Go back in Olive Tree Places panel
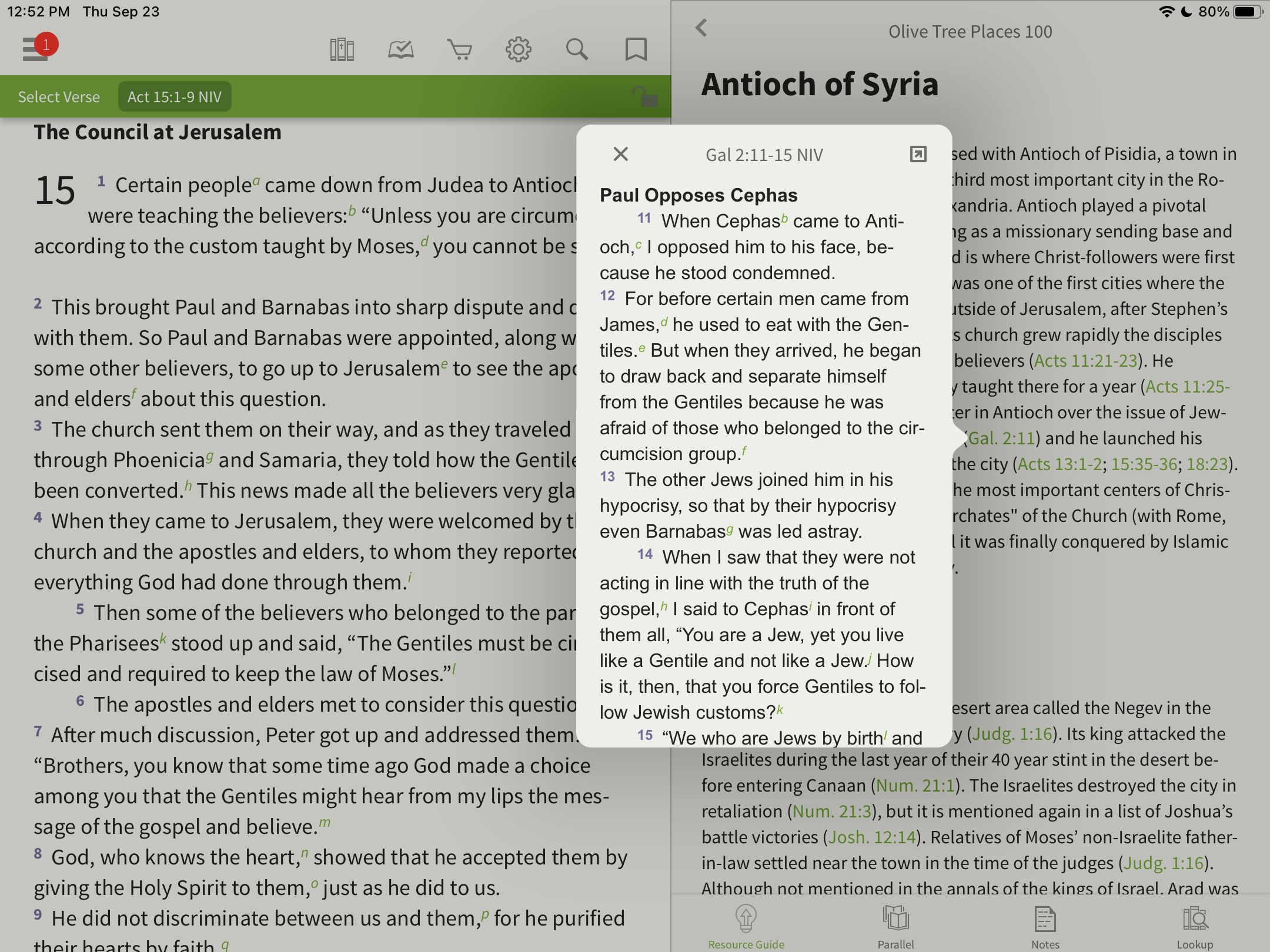This screenshot has width=1270, height=952. pyautogui.click(x=701, y=28)
